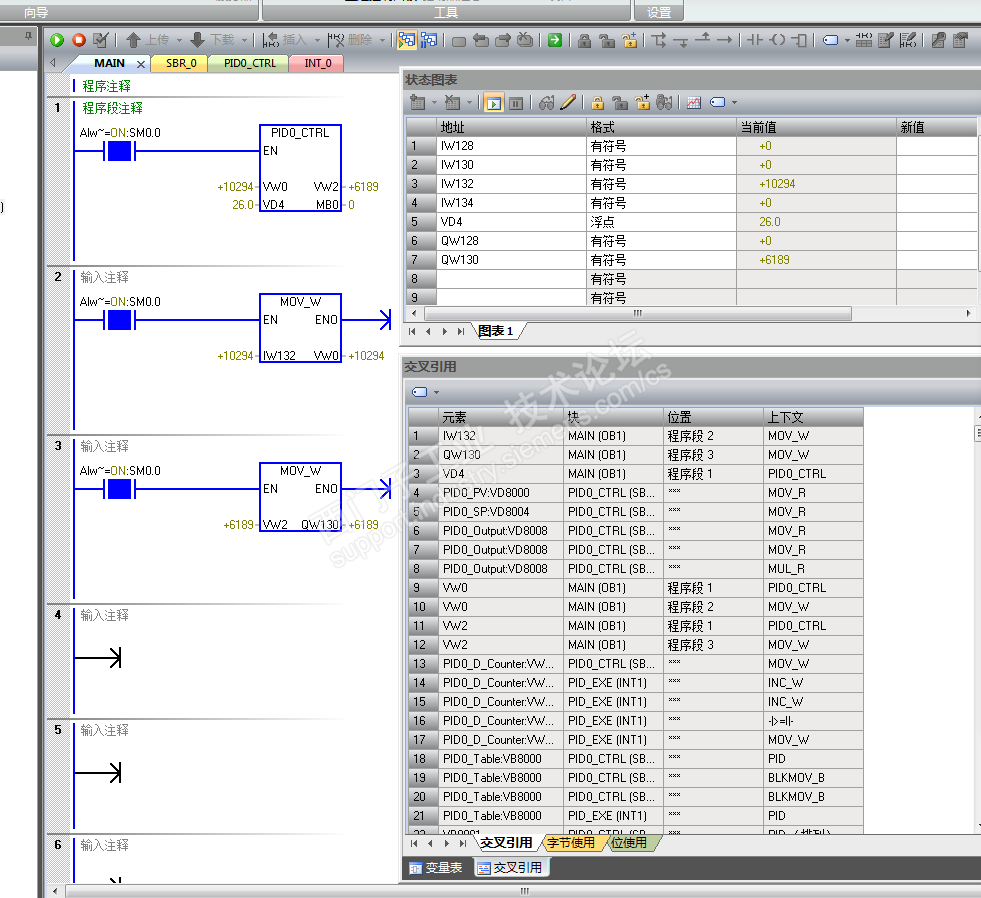Expand dropdown in cross reference toolbar
This screenshot has height=898, width=981.
click(x=437, y=392)
